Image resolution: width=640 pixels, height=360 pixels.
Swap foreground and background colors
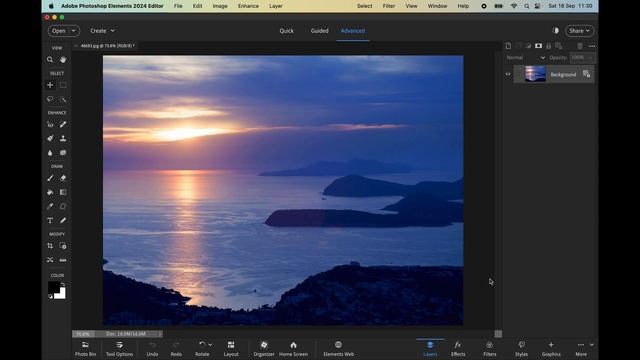[63, 284]
